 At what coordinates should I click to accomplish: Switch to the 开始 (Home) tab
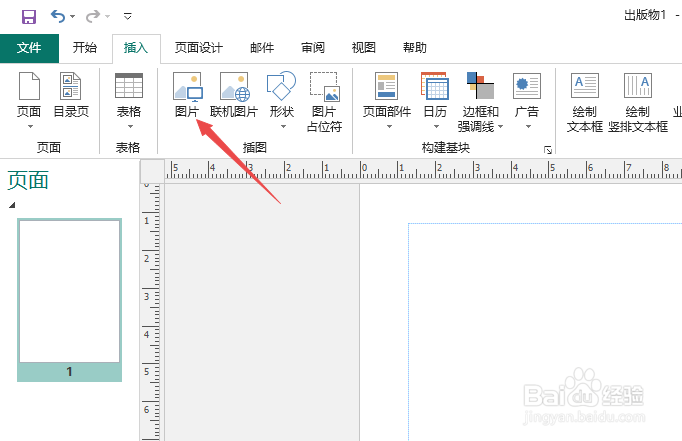85,47
